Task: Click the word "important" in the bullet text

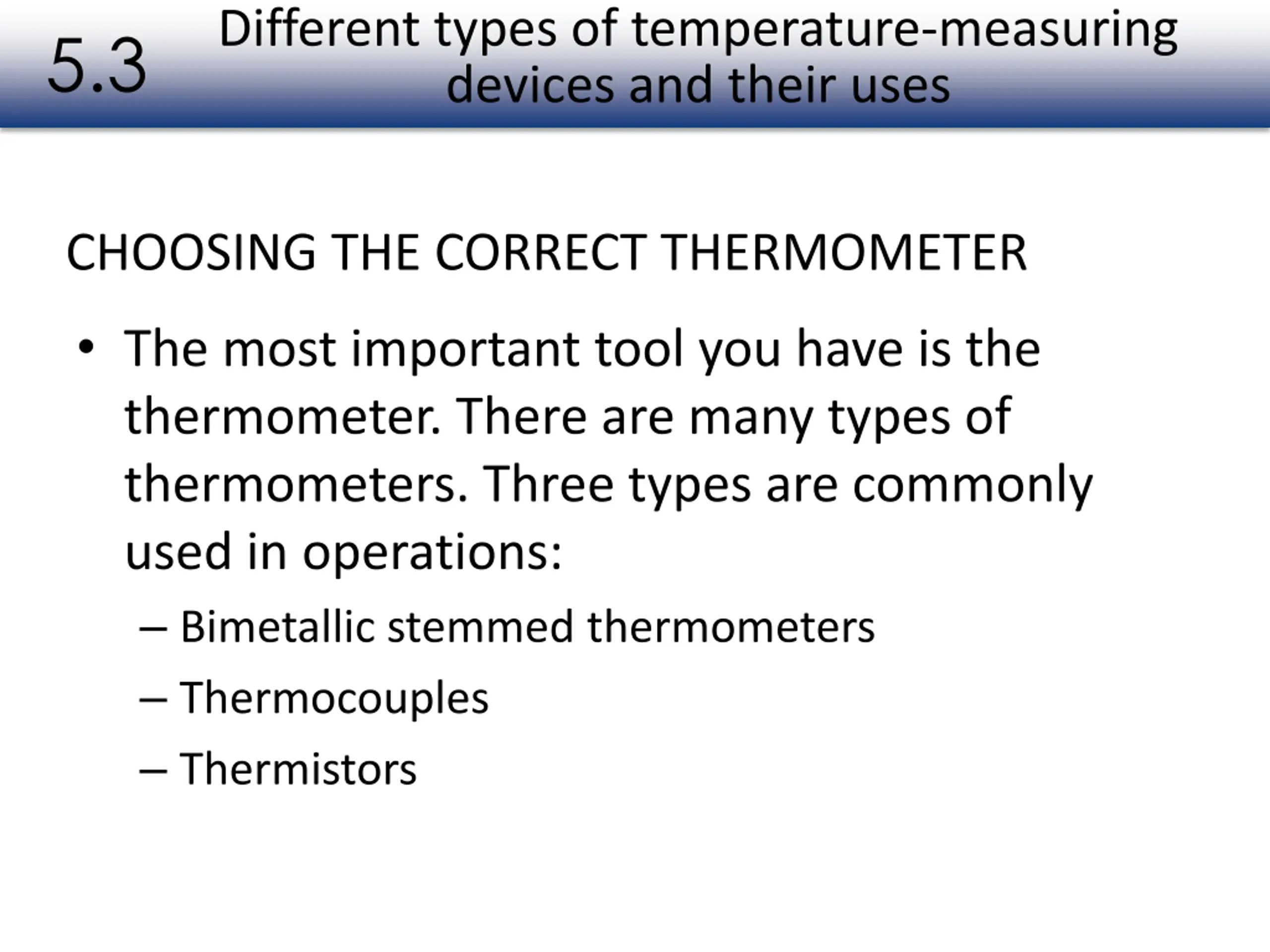Action: pyautogui.click(x=465, y=350)
